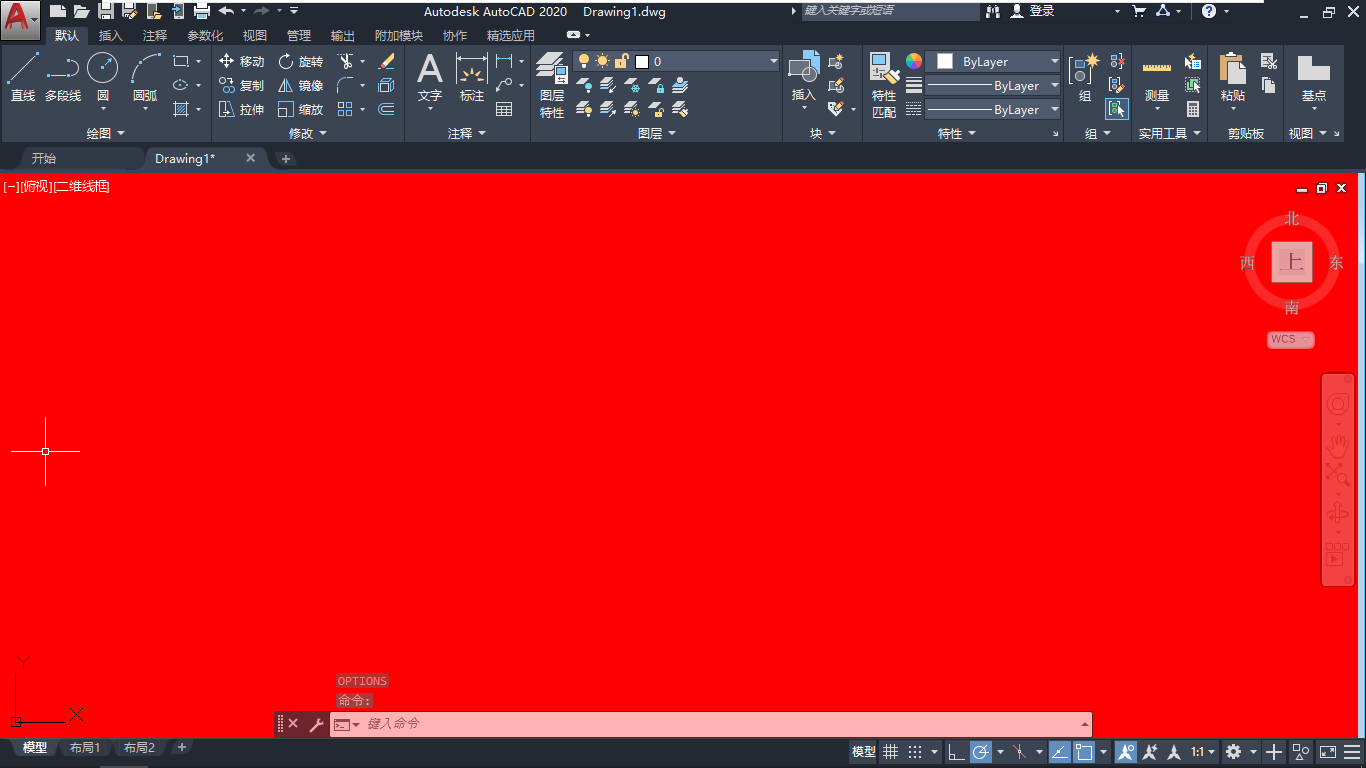Activate the 缩放 (Scale) command
Viewport: 1366px width, 768px height.
[300, 109]
